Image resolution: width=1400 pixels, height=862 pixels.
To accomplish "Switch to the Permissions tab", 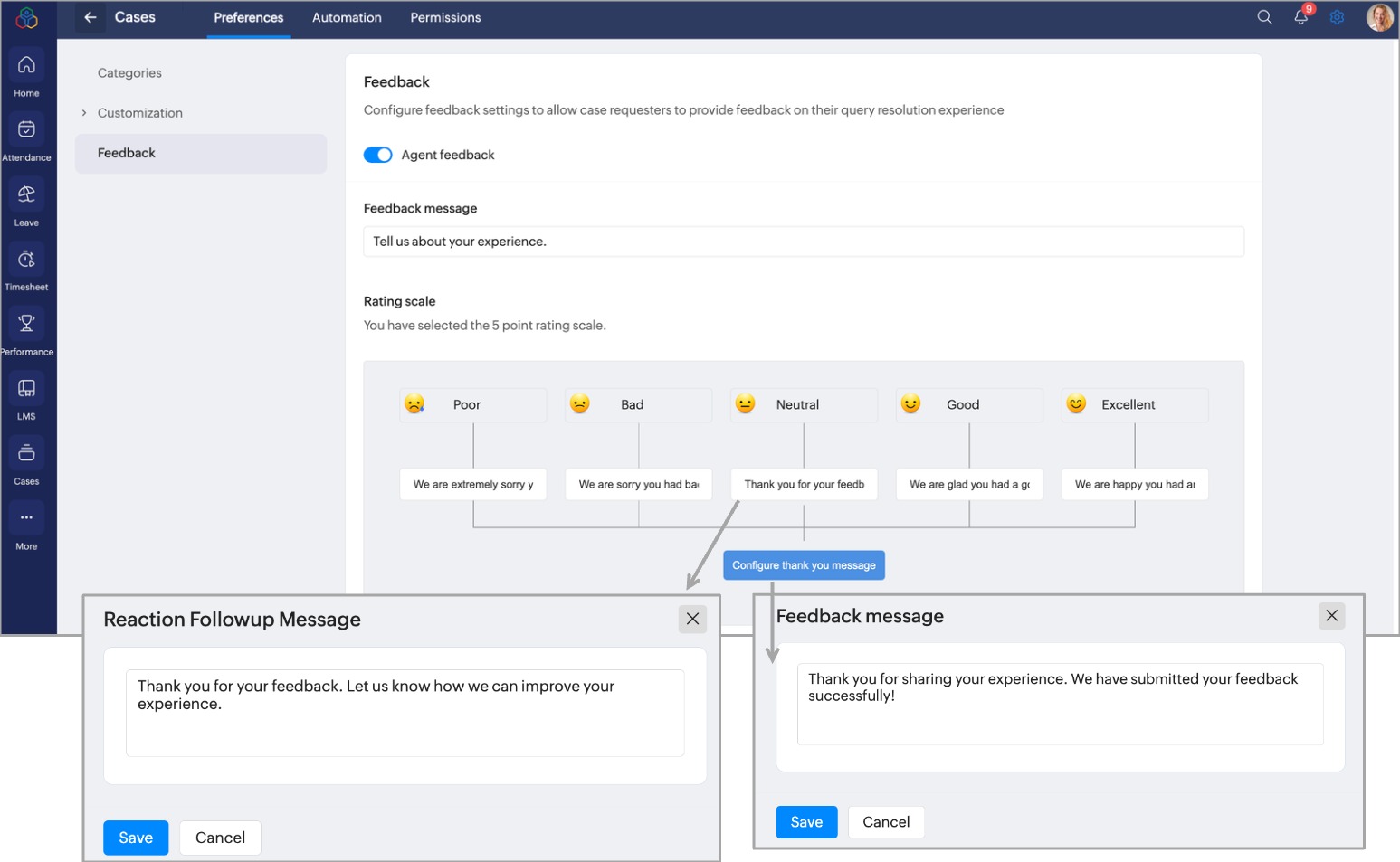I will coord(445,18).
